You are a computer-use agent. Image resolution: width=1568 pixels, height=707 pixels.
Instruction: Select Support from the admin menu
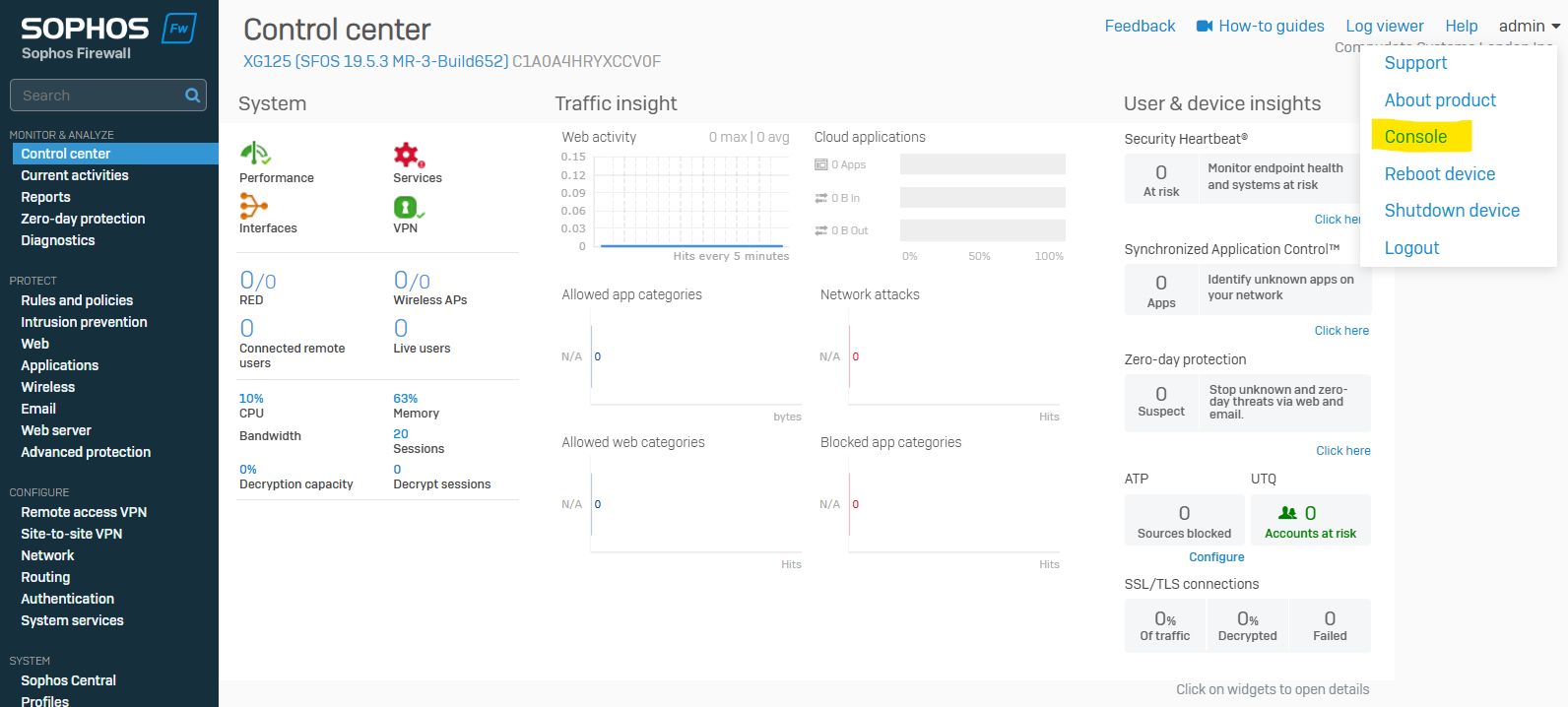[1415, 63]
